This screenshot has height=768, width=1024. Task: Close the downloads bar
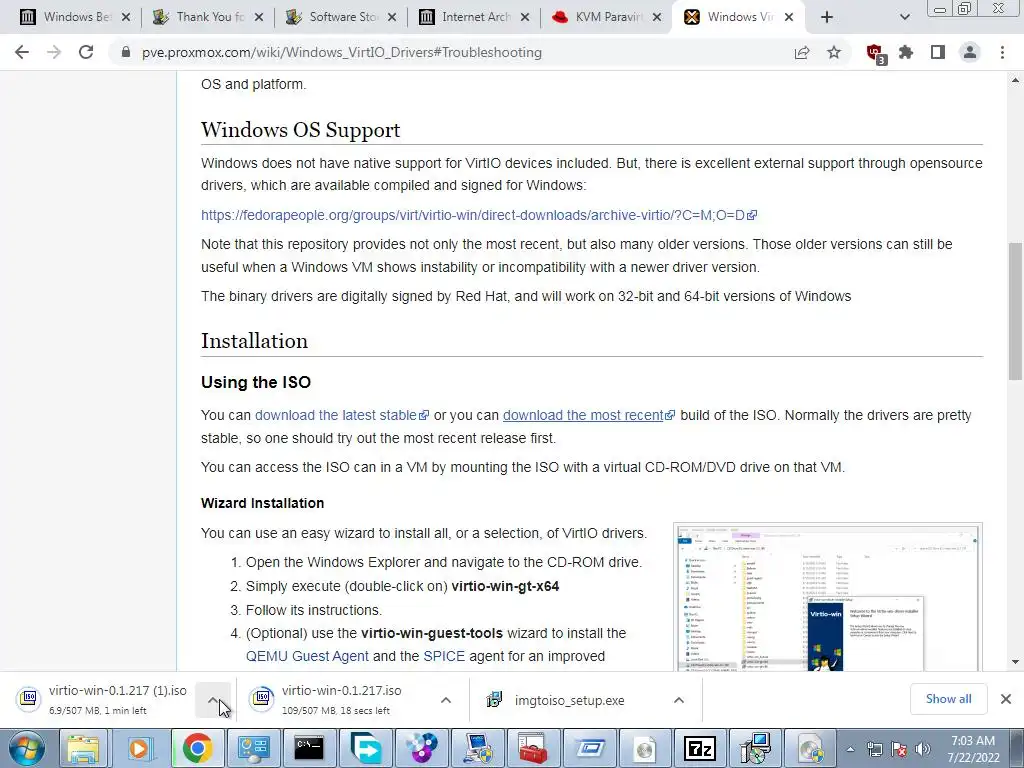(1006, 699)
